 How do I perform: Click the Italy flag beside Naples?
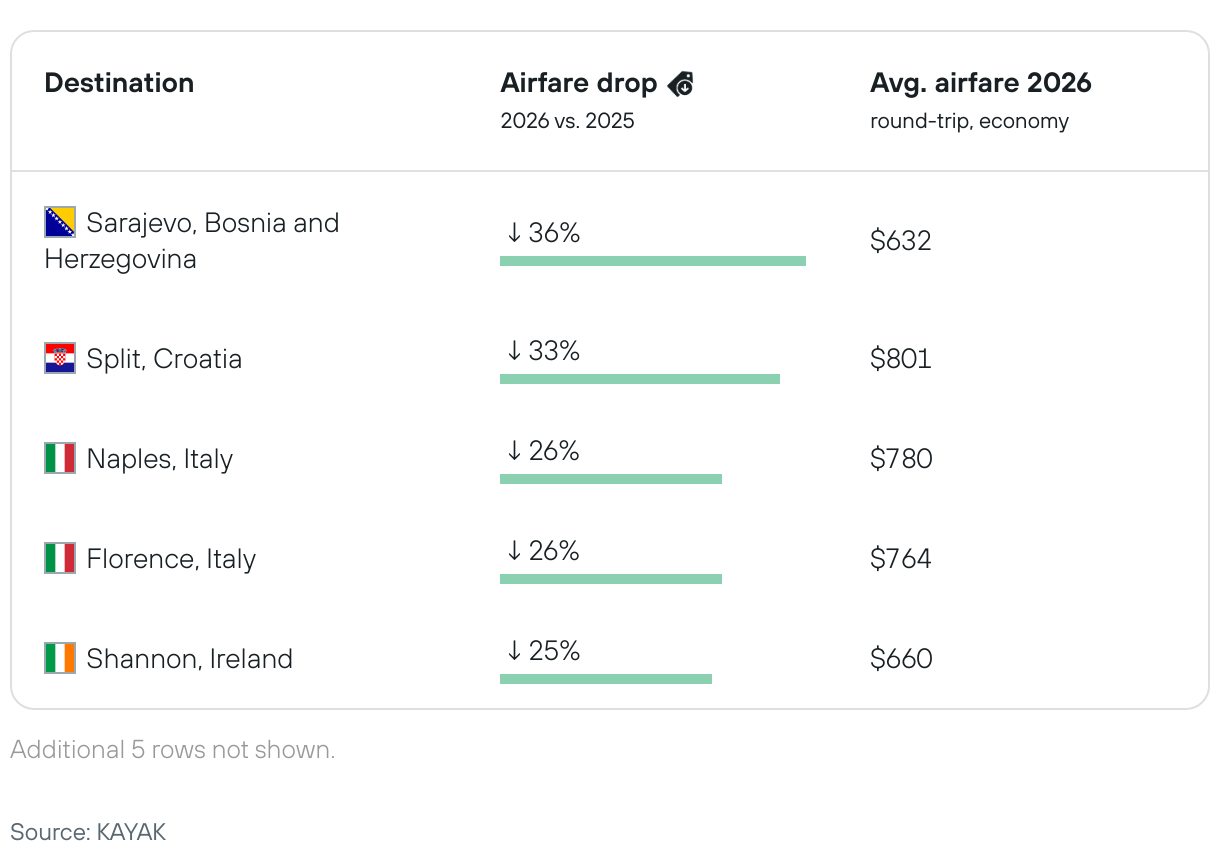point(60,458)
